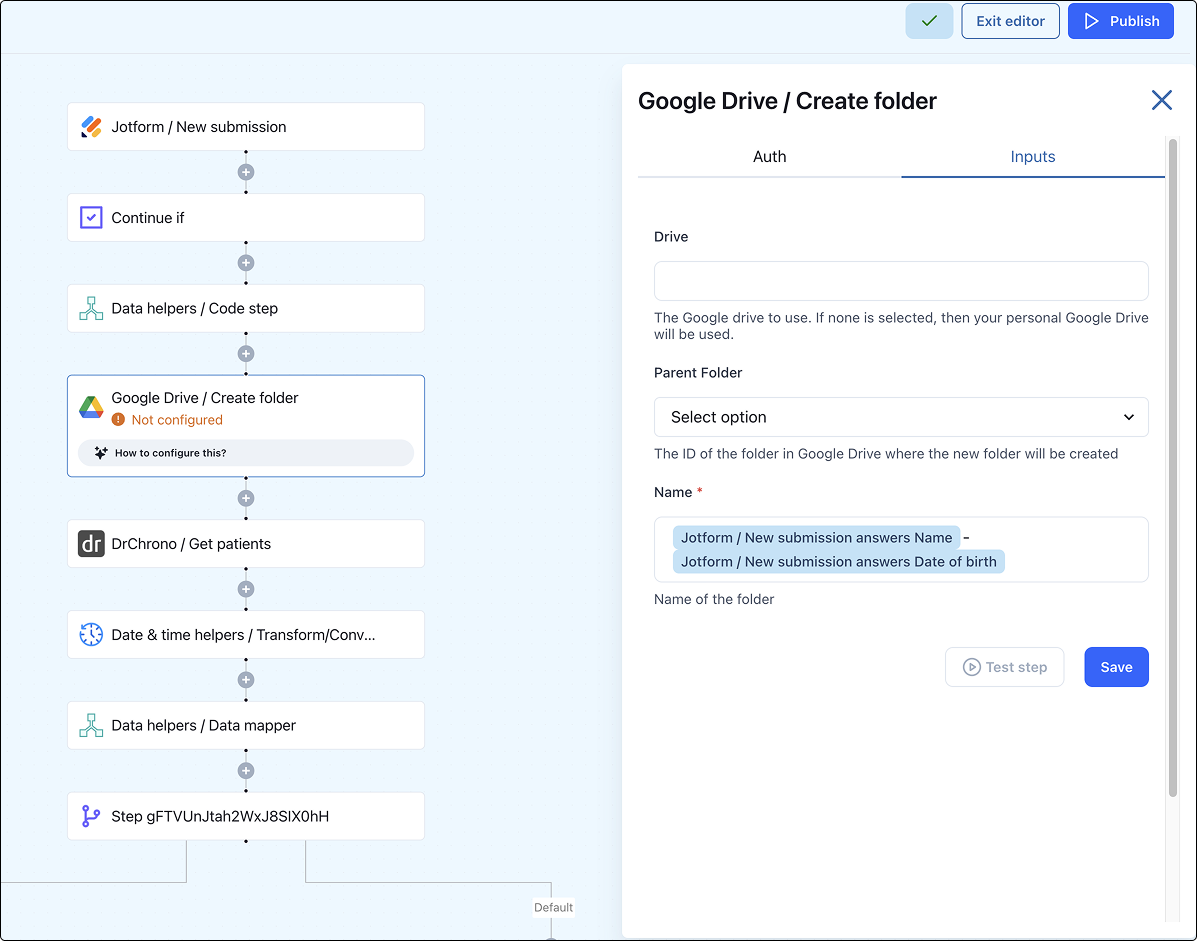Select the Data helpers / Code step
This screenshot has width=1197, height=941.
246,308
